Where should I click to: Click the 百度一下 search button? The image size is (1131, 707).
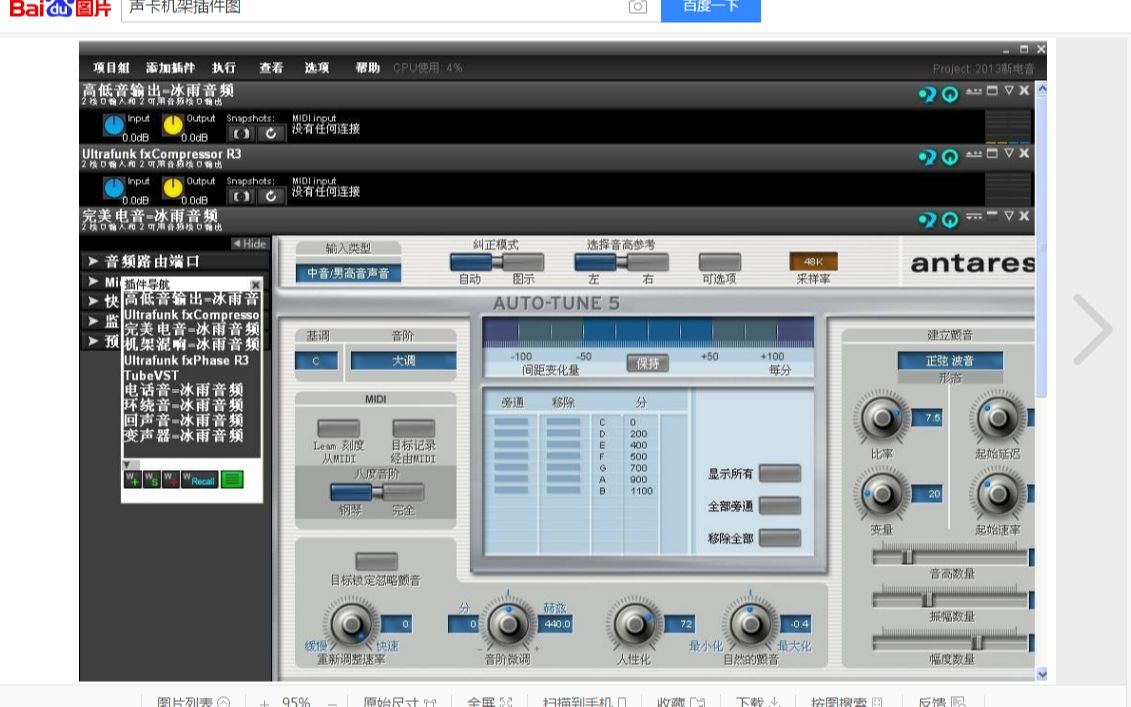click(x=710, y=9)
